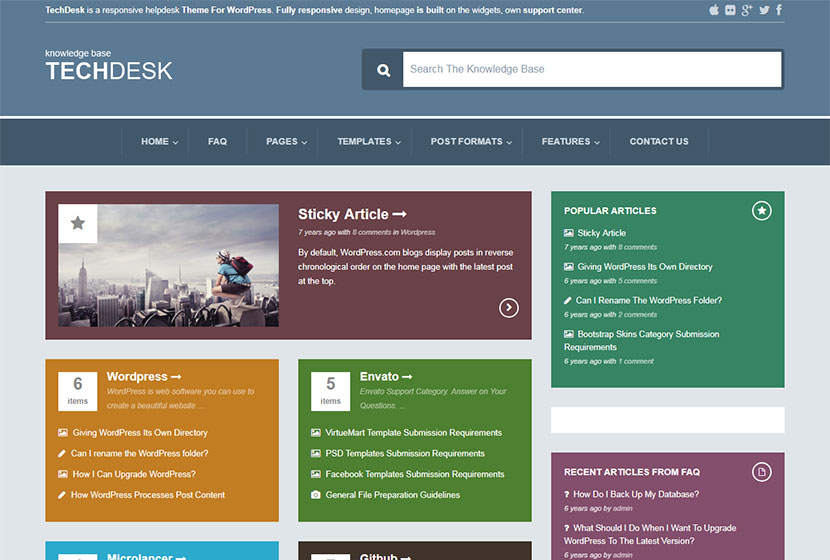Open the Envato category heading
The height and width of the screenshot is (560, 830).
[379, 377]
